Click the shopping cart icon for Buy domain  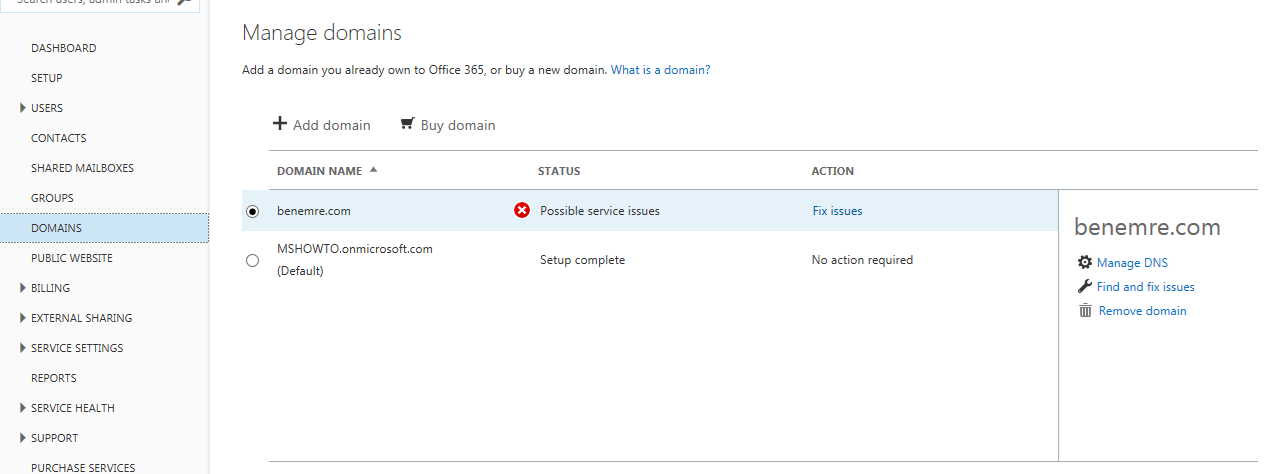click(x=407, y=124)
